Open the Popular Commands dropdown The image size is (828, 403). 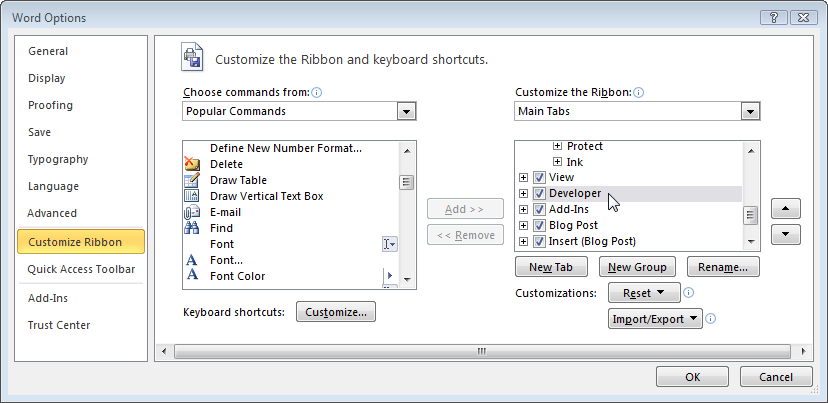pyautogui.click(x=406, y=111)
